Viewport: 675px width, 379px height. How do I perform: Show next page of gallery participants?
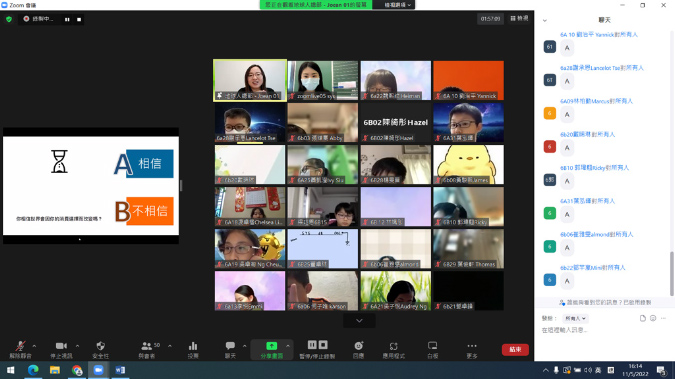tap(359, 321)
